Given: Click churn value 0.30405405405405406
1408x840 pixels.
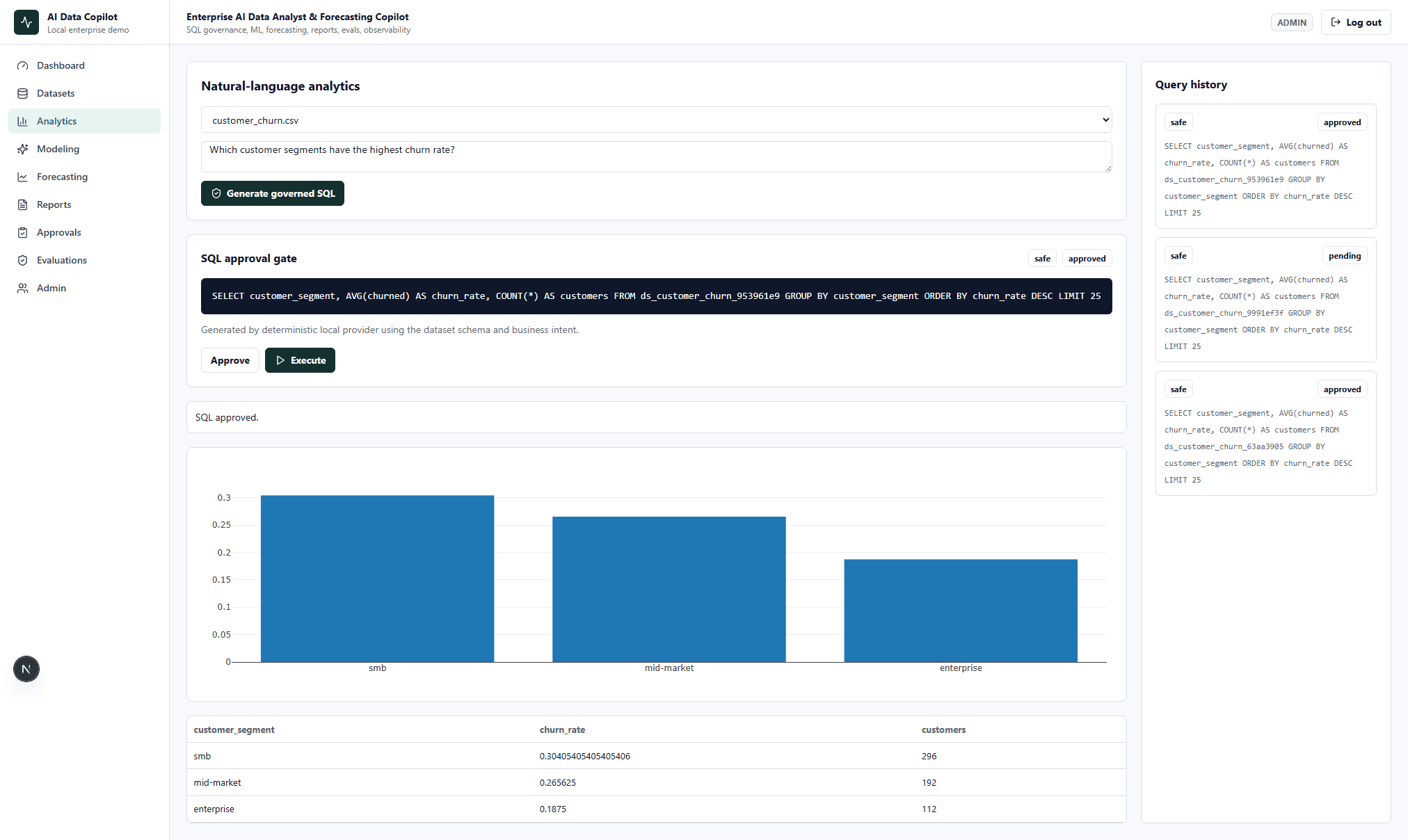Looking at the screenshot, I should [x=584, y=756].
